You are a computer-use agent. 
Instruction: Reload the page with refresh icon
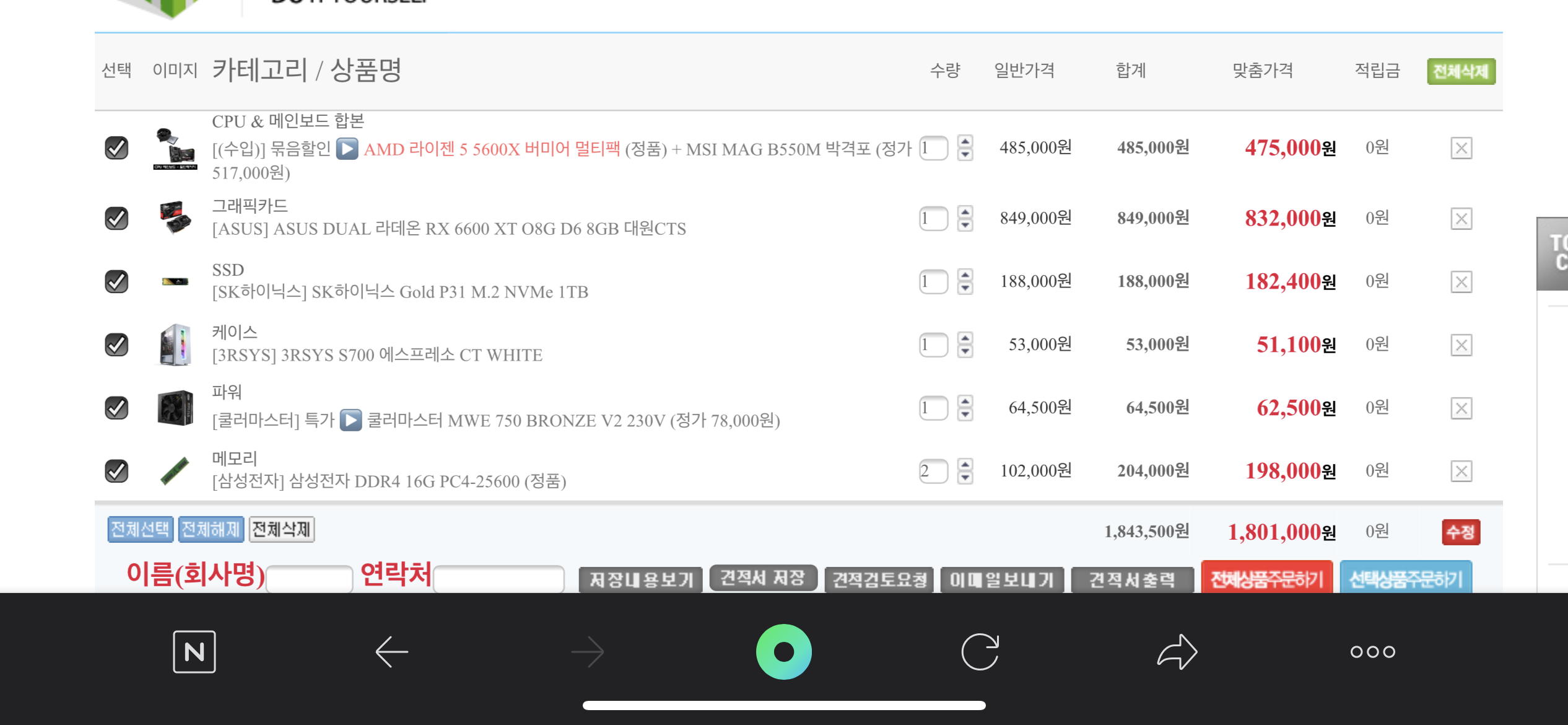pyautogui.click(x=980, y=652)
